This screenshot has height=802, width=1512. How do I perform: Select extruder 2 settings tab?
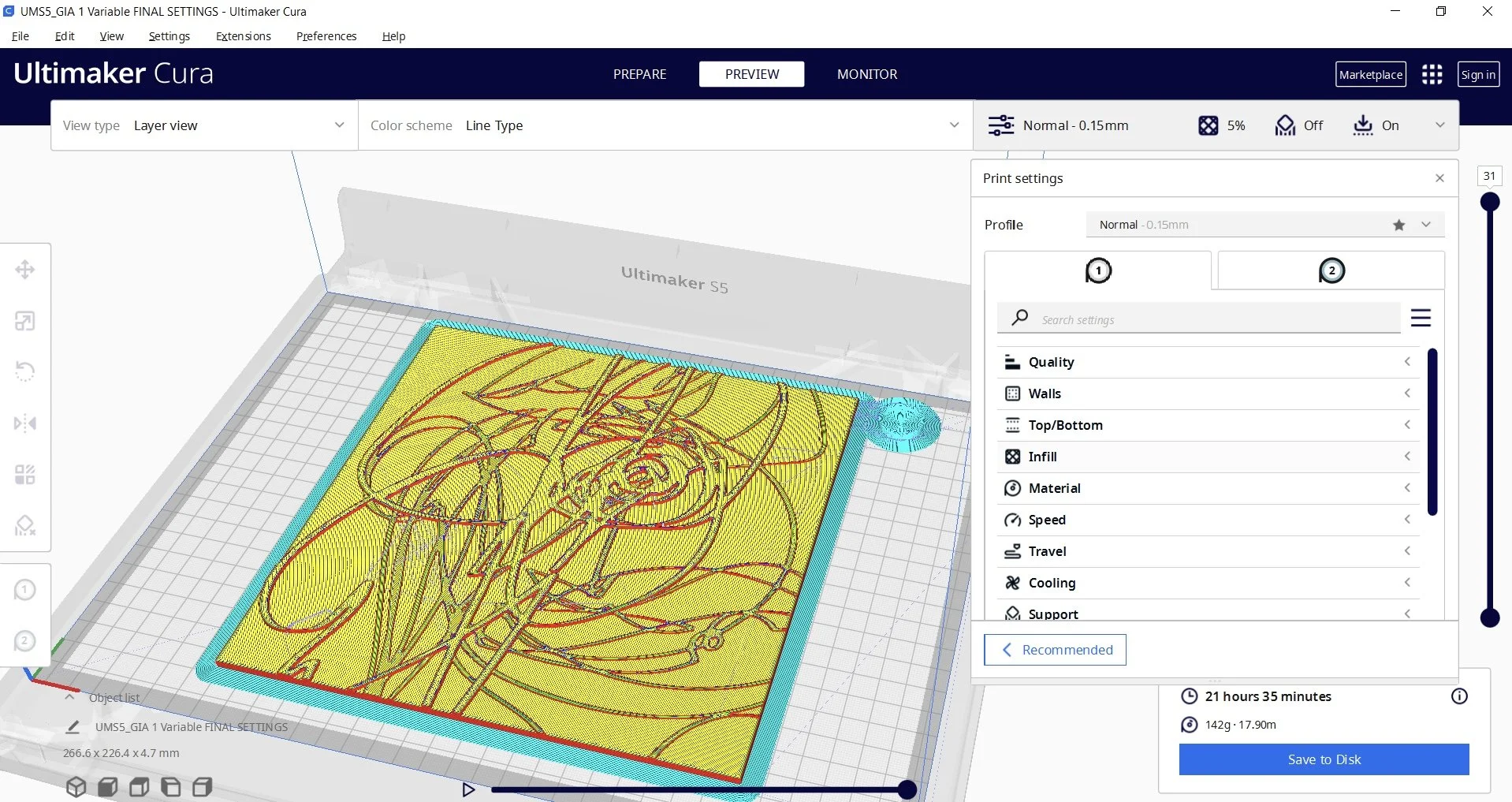coord(1331,270)
